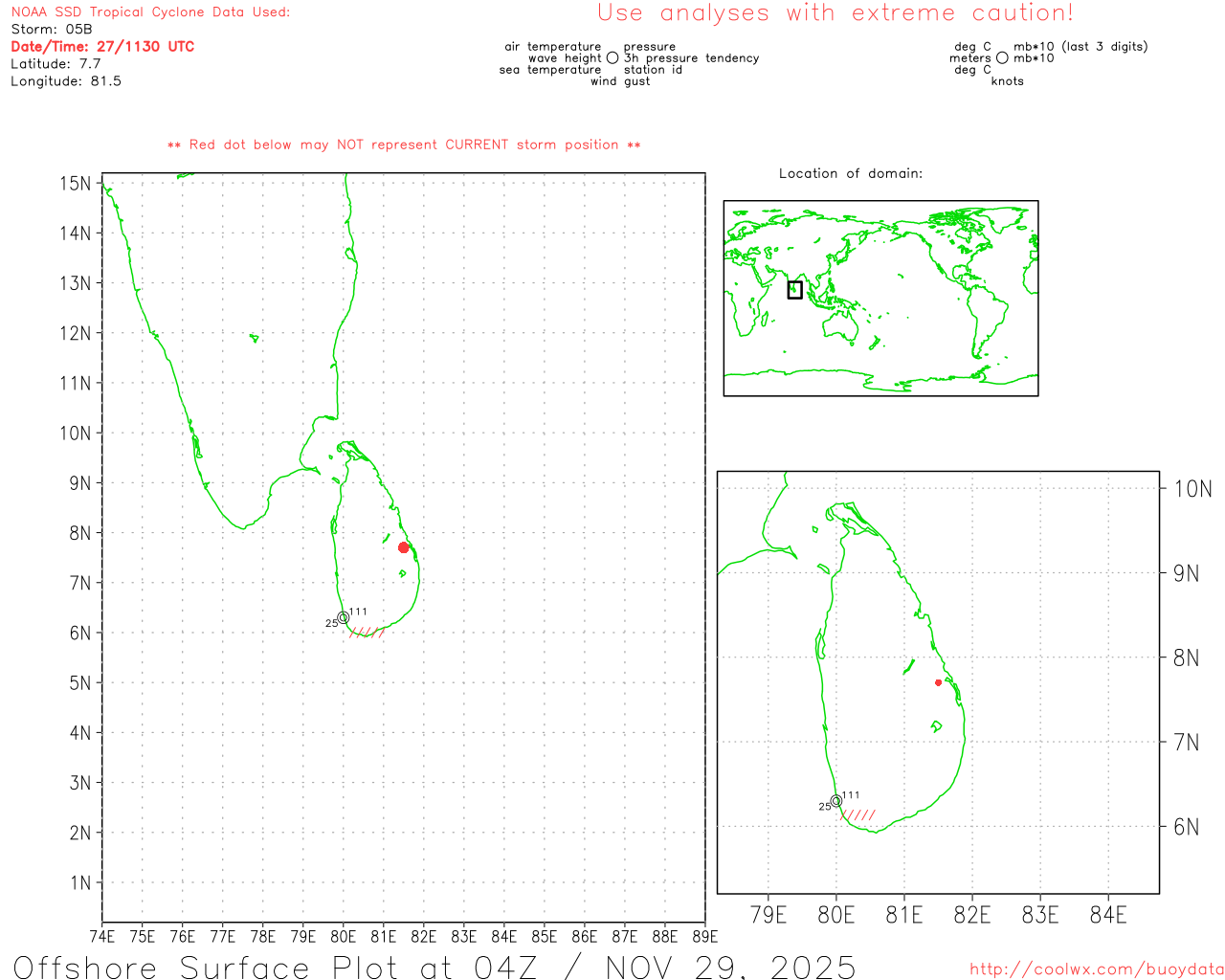Click the red storm dot on the large map

click(x=404, y=547)
